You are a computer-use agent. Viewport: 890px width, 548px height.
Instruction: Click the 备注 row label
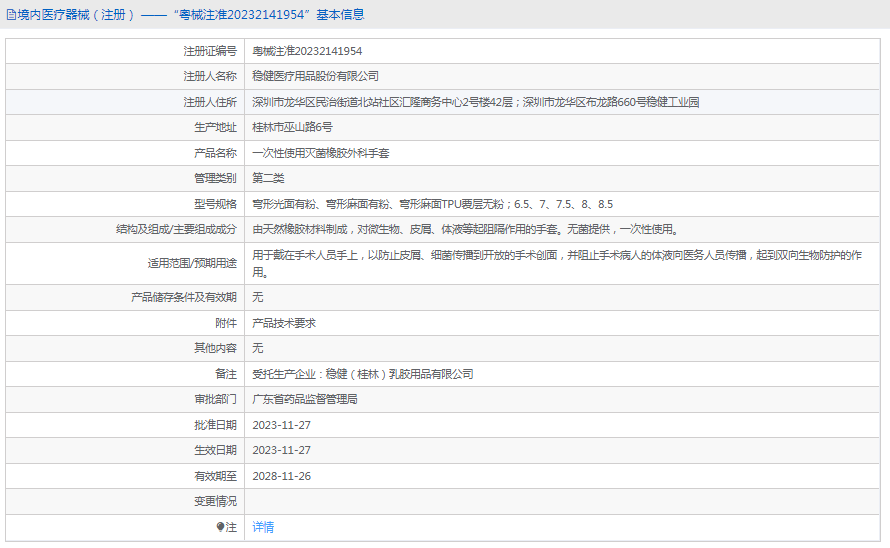226,374
